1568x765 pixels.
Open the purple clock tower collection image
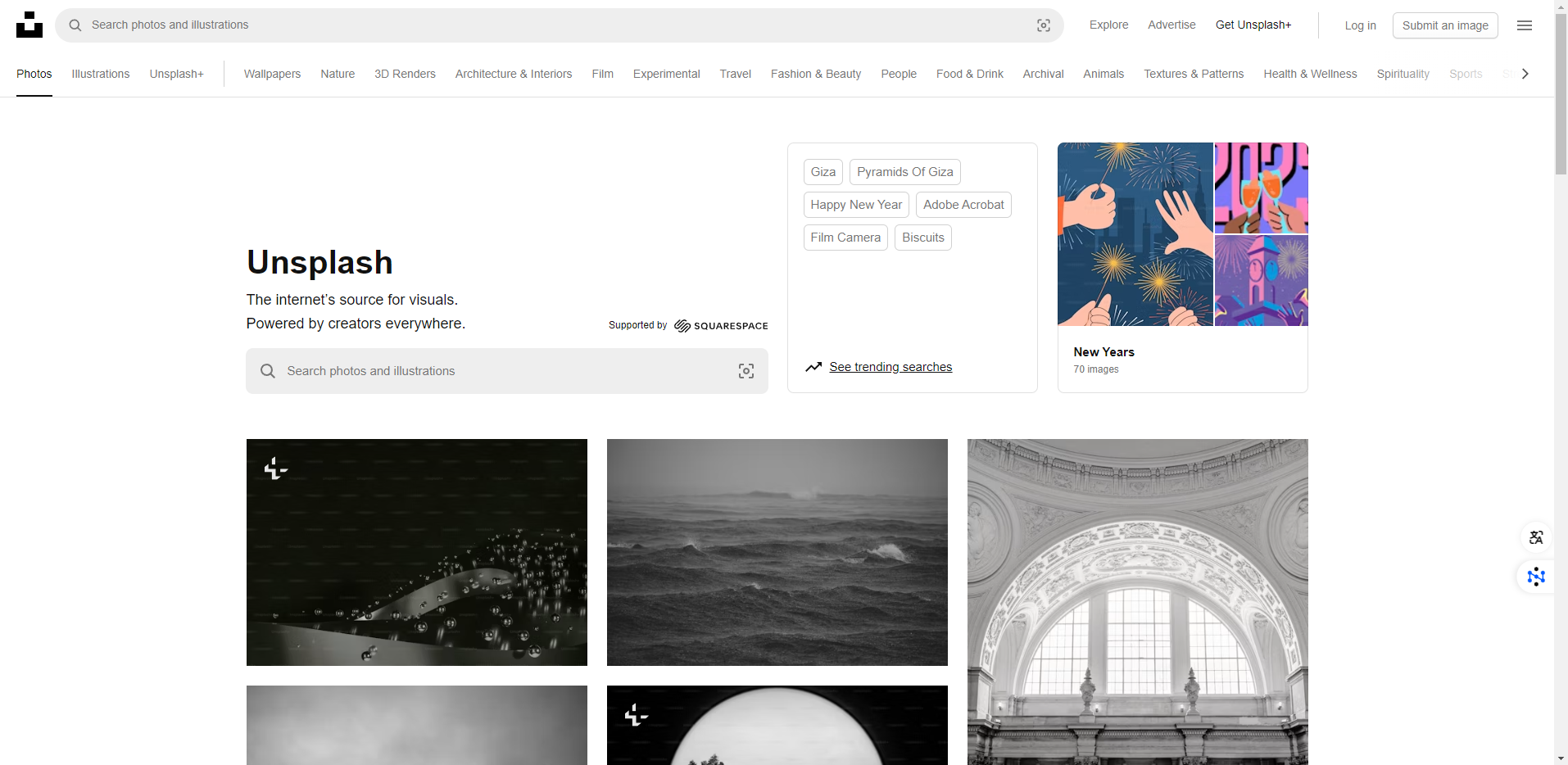[1262, 281]
